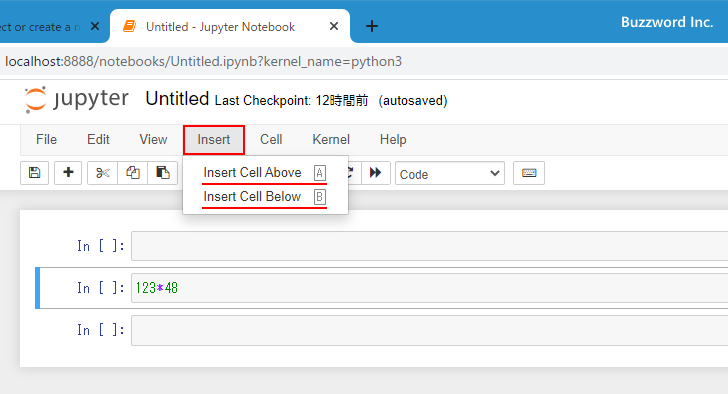Image resolution: width=728 pixels, height=394 pixels.
Task: Rename notebook by clicking Untitled title
Action: (x=177, y=99)
